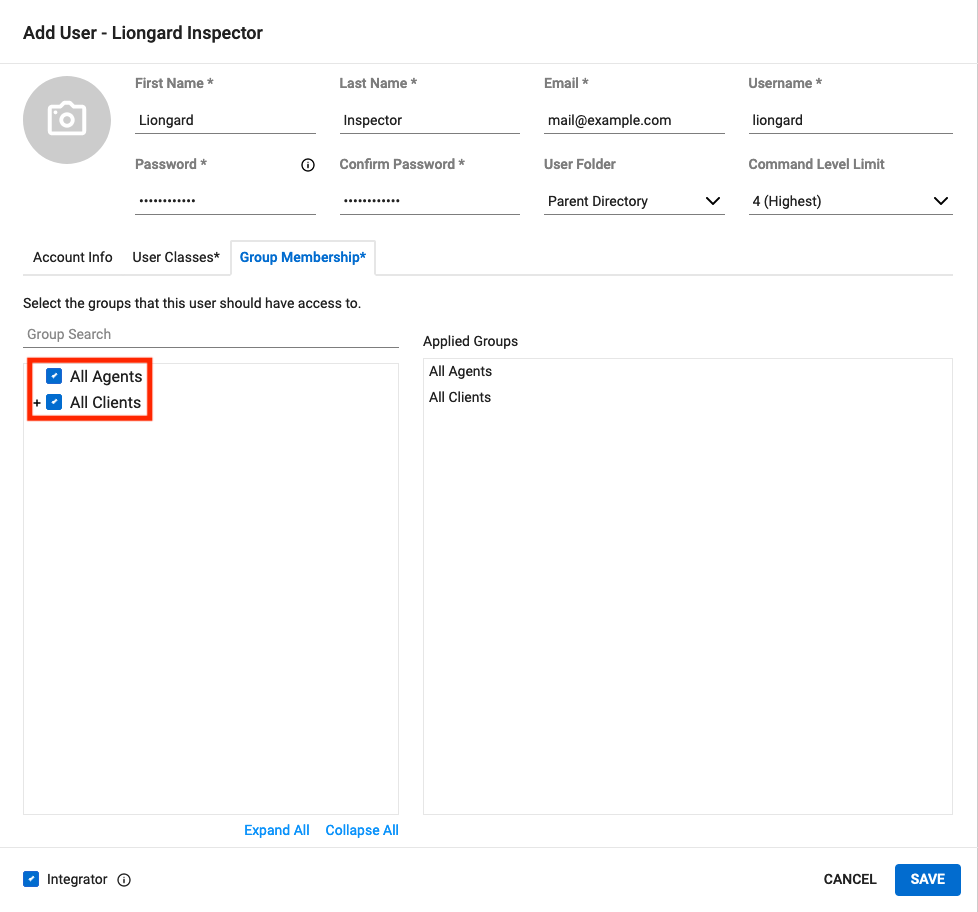Viewport: 978px width, 912px height.
Task: Focus the Group Search box
Action: click(x=211, y=334)
